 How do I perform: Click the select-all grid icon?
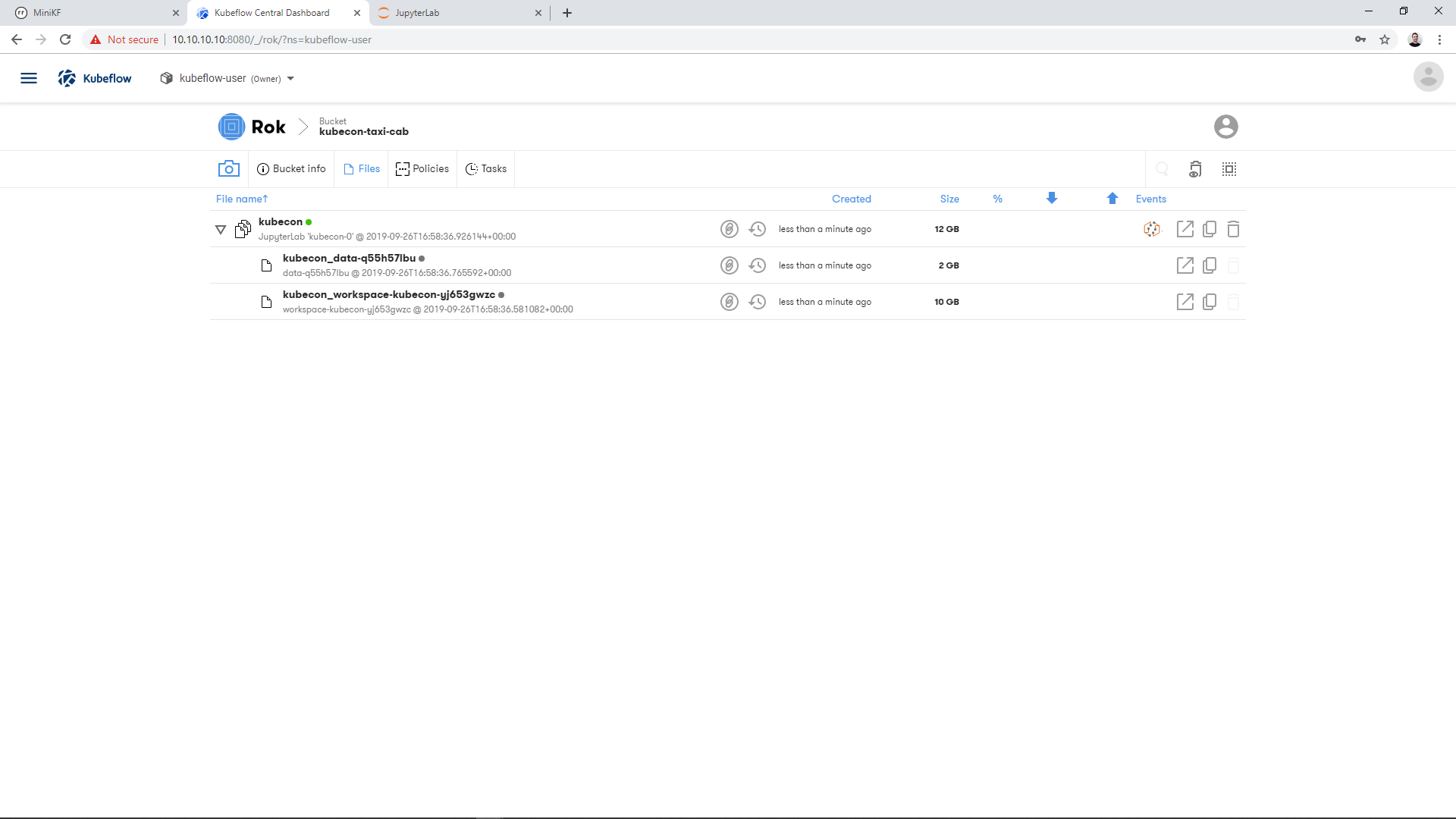tap(1229, 169)
